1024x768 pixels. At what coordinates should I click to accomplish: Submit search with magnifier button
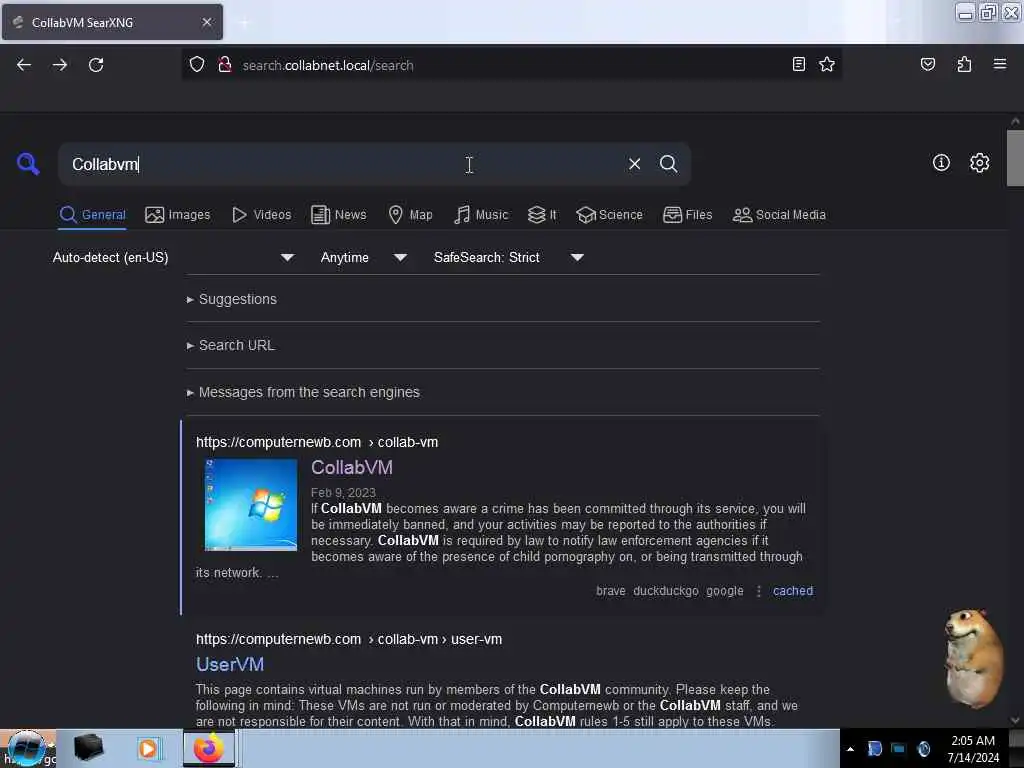tap(668, 164)
